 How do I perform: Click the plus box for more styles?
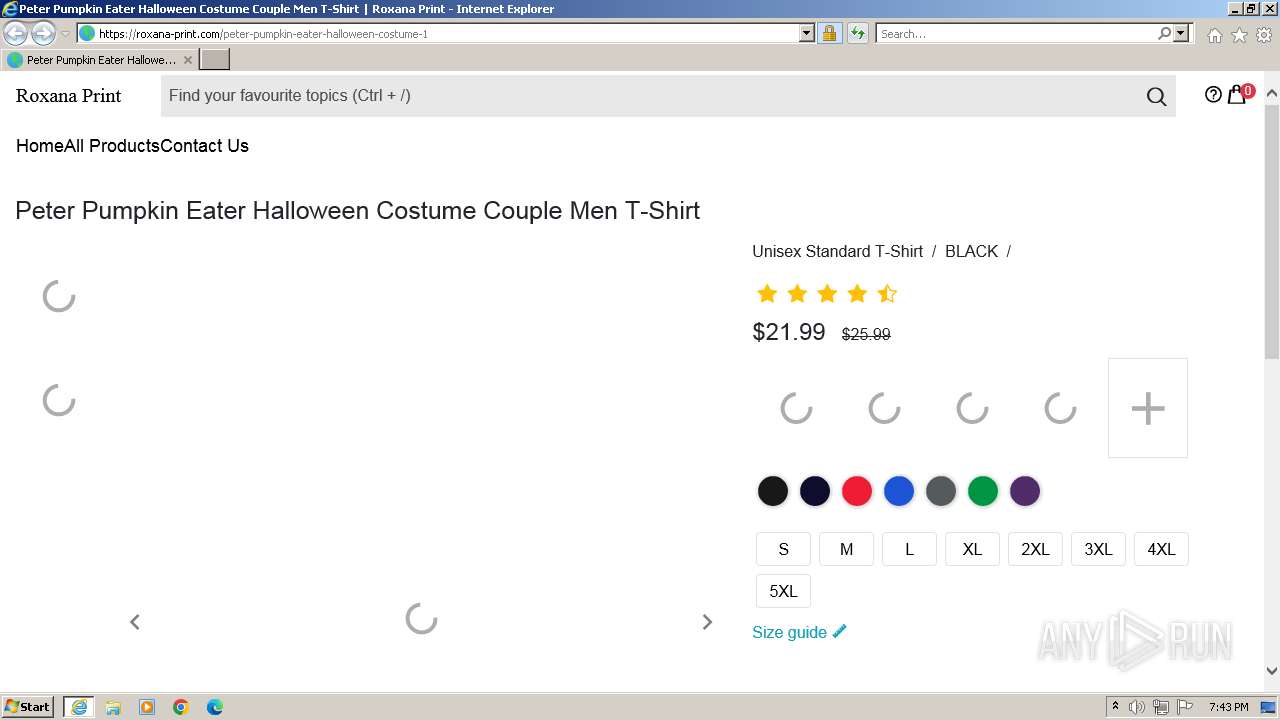click(1148, 408)
